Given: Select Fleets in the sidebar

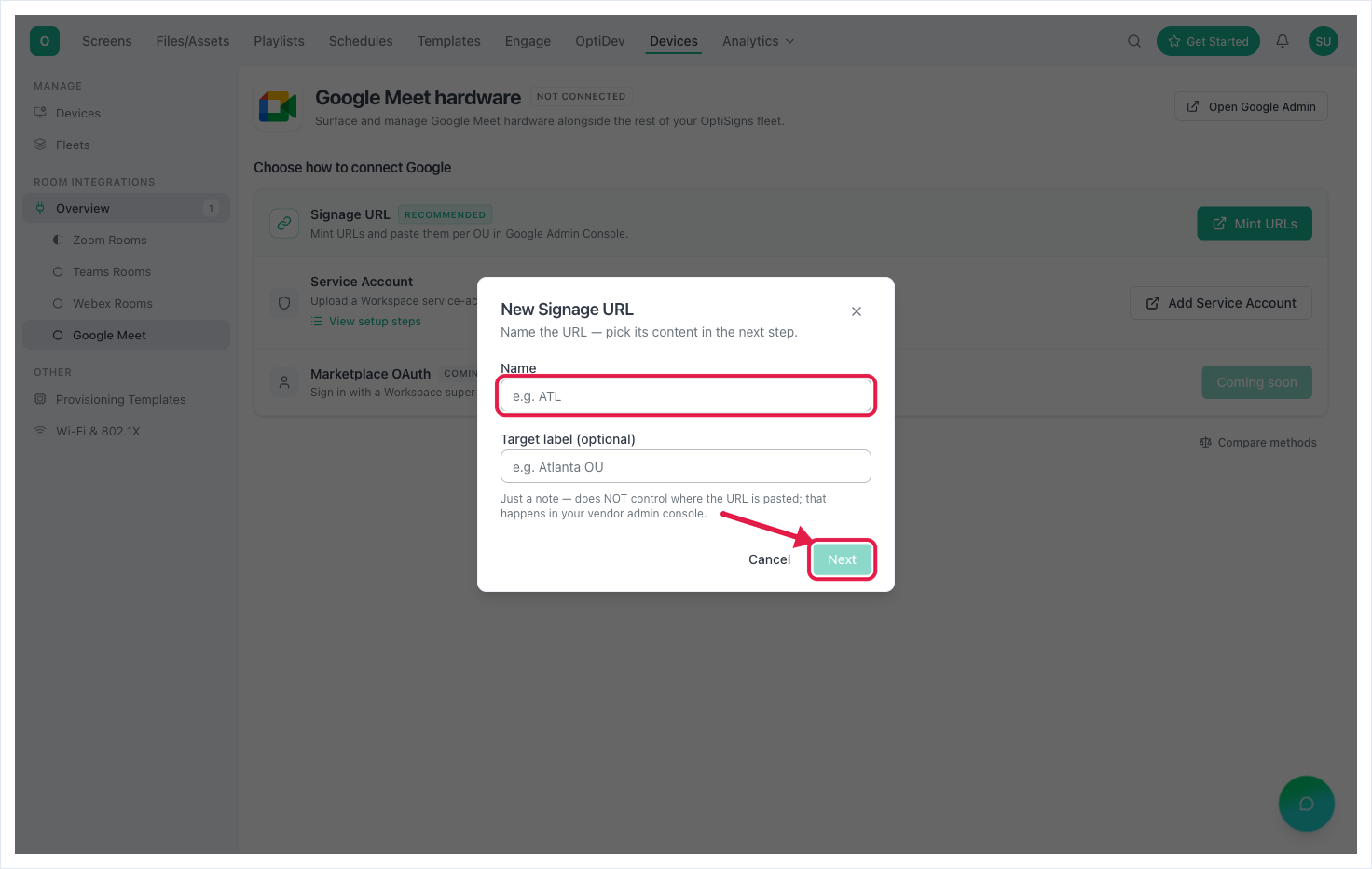Looking at the screenshot, I should [x=126, y=145].
